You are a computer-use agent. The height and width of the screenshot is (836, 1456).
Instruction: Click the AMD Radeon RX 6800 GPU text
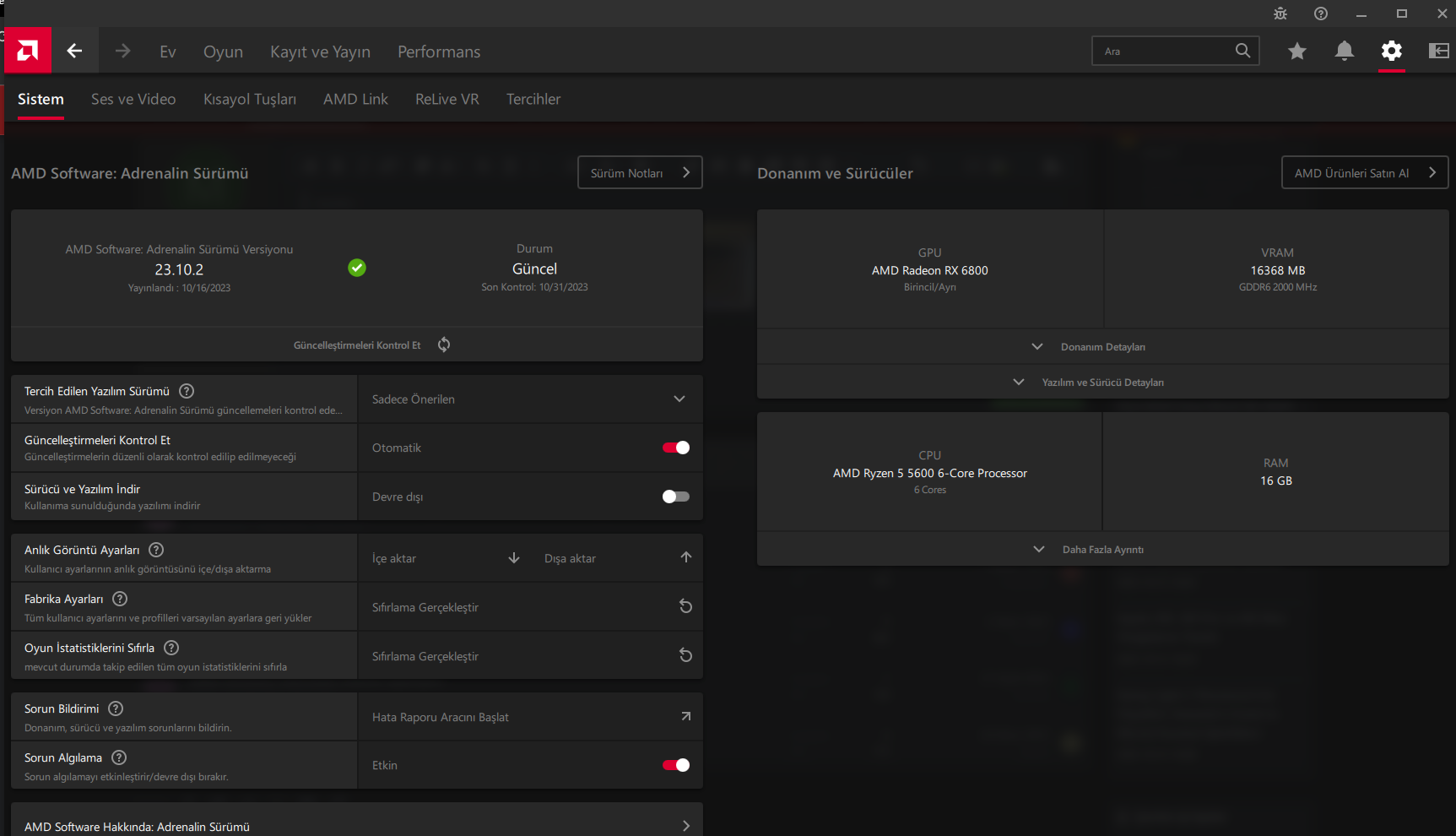pos(929,270)
